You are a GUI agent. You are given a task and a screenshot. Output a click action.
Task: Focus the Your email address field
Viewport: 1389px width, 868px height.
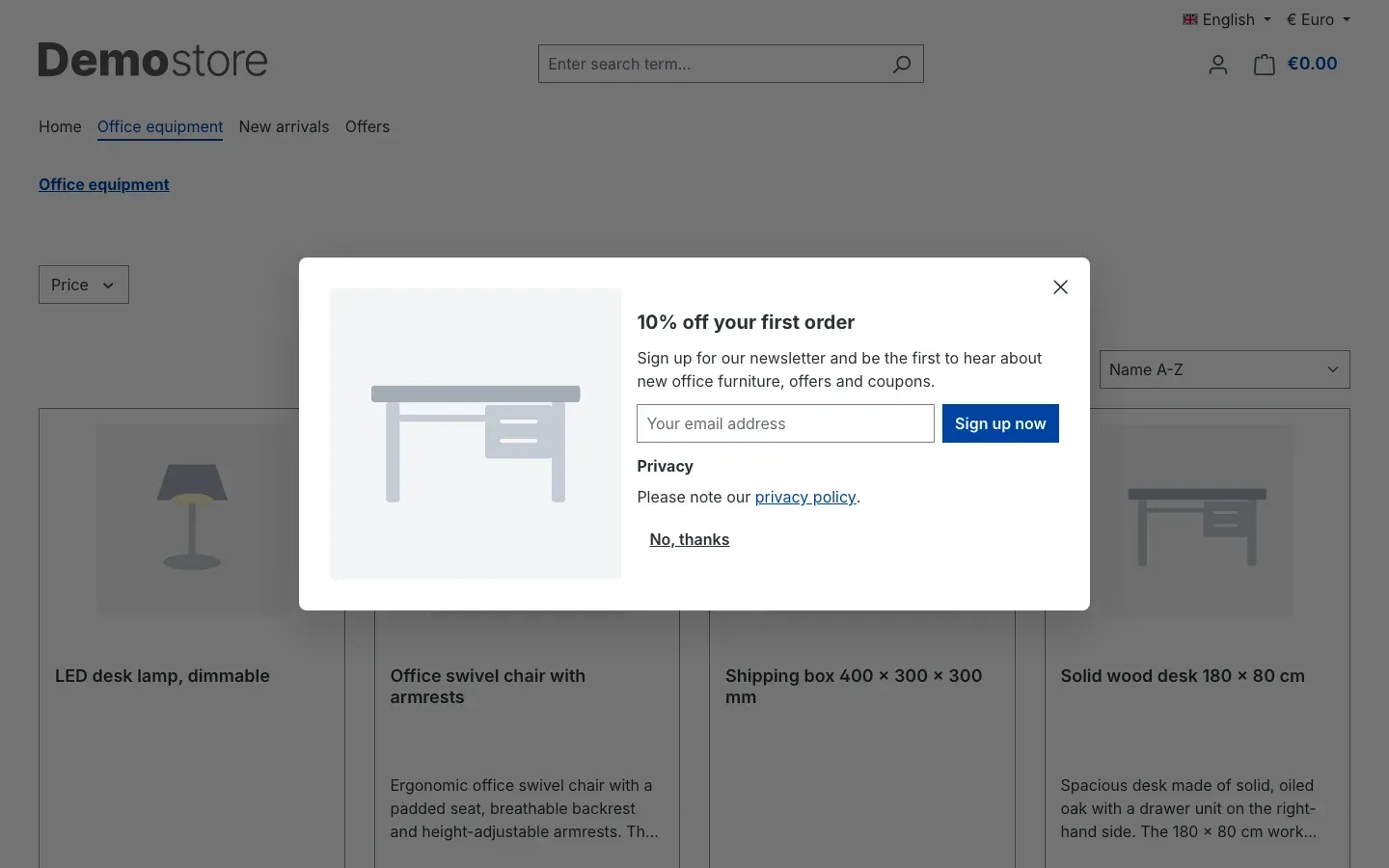[785, 423]
